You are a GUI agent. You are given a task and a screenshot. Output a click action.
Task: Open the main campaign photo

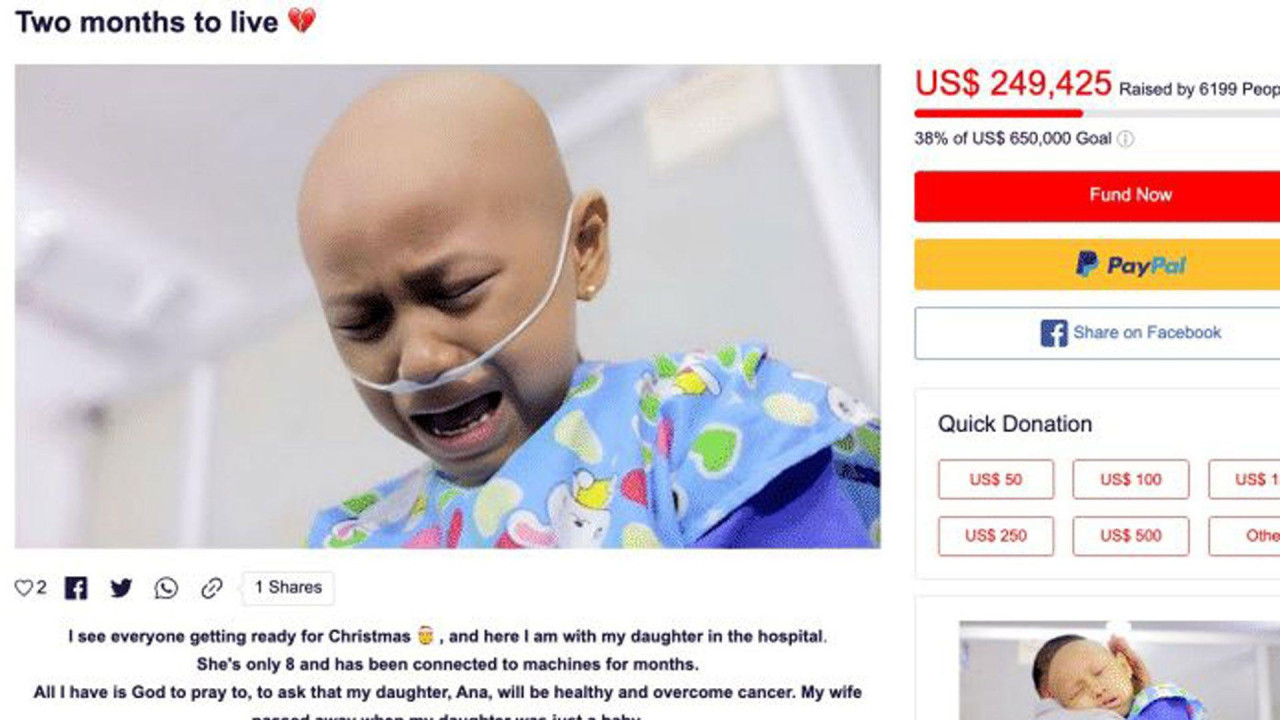click(447, 306)
